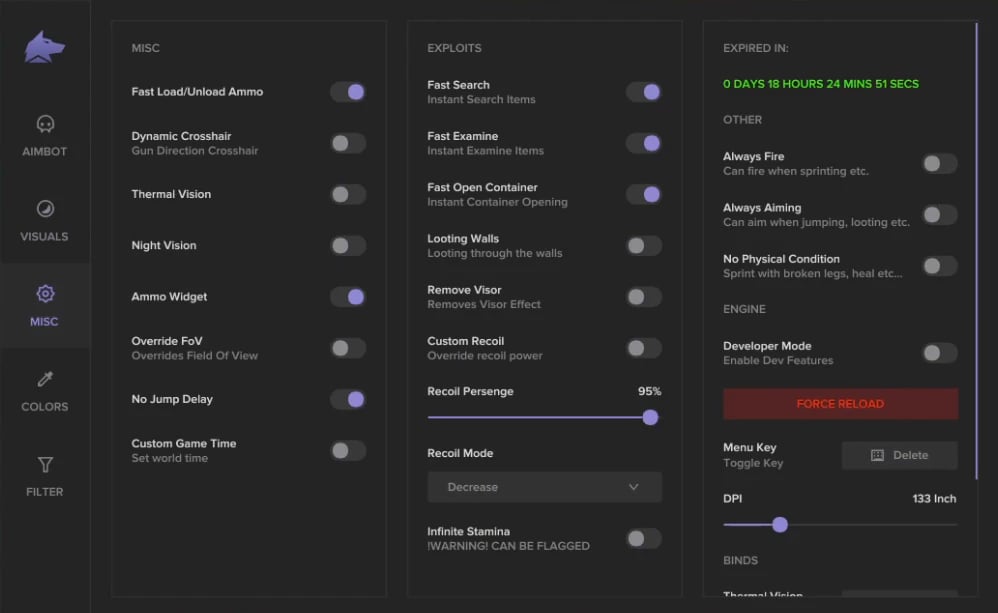Click the DPI slider knob

(780, 524)
